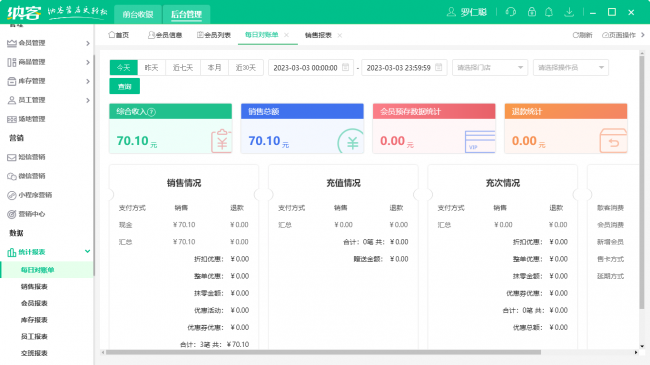The image size is (650, 365).
Task: Select the 昨天 date range option
Action: [151, 68]
